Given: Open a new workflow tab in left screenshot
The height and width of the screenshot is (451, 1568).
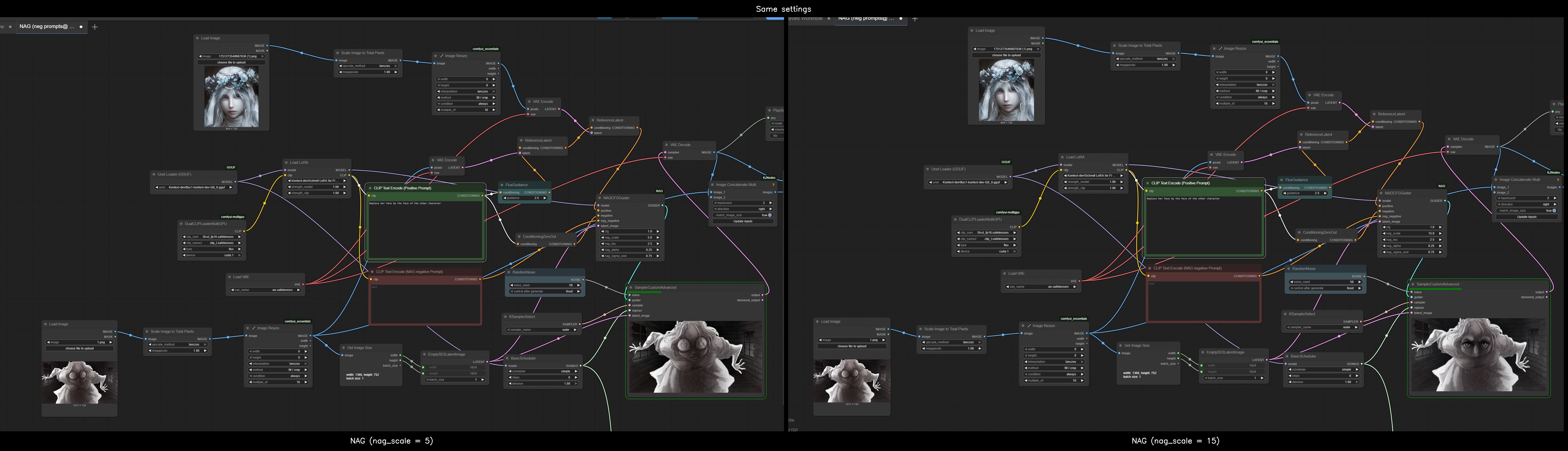Looking at the screenshot, I should [95, 27].
